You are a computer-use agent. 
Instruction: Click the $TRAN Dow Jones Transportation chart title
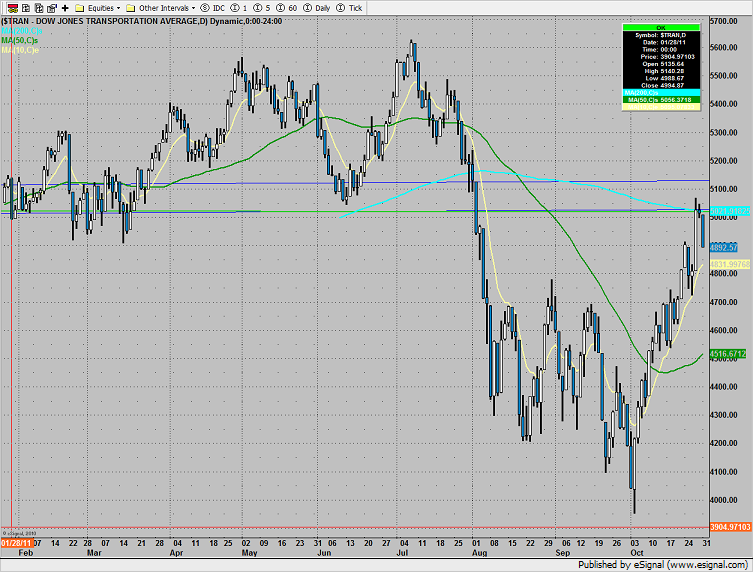142,21
